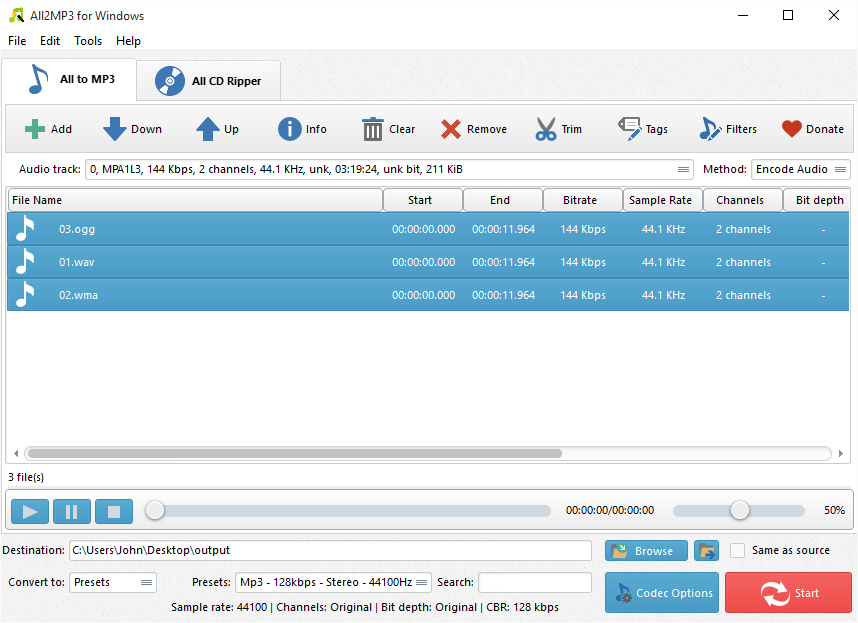Switch to the All CD Ripper tab
The height and width of the screenshot is (623, 858).
tap(208, 81)
